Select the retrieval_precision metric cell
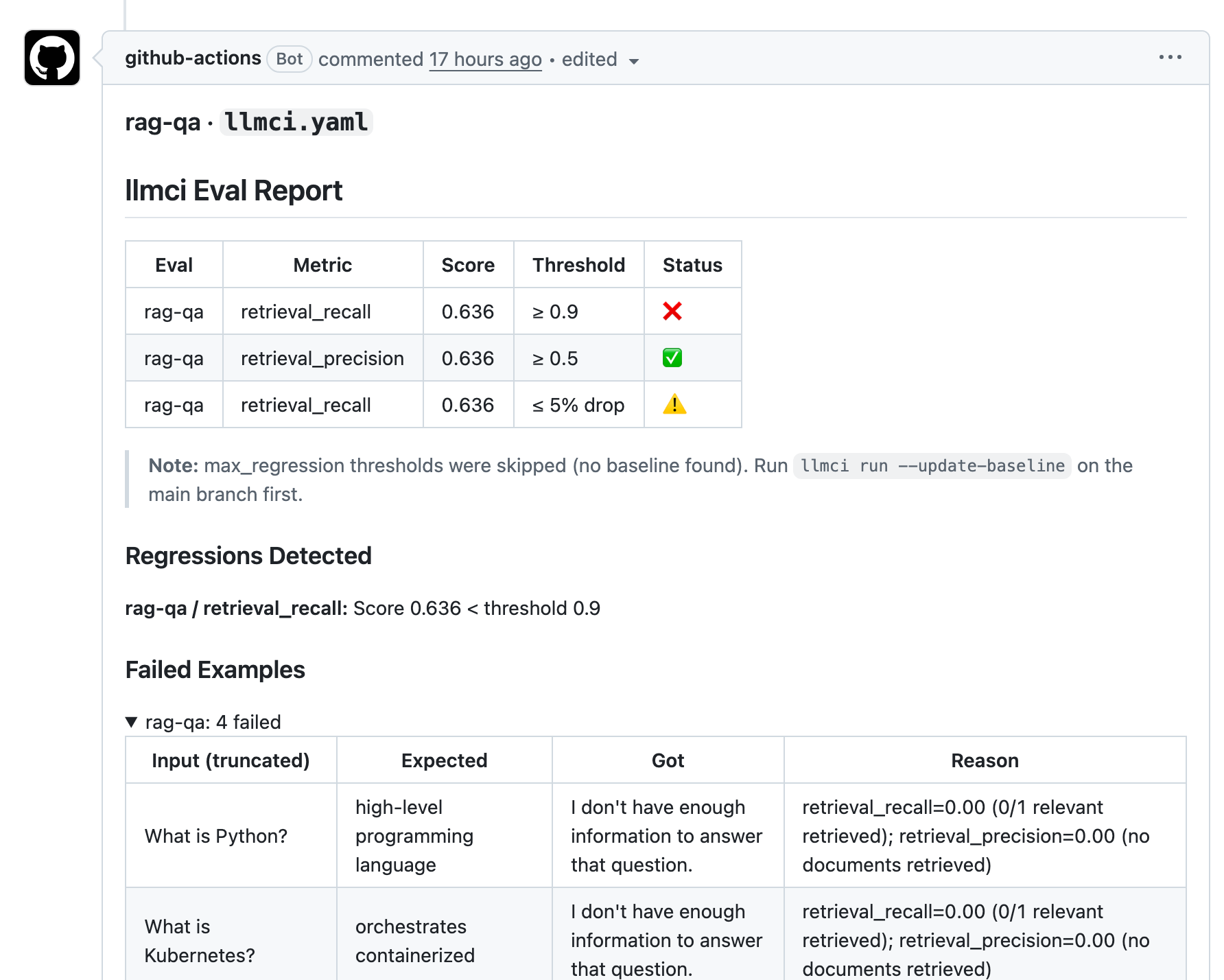The width and height of the screenshot is (1224, 980). coord(322,358)
